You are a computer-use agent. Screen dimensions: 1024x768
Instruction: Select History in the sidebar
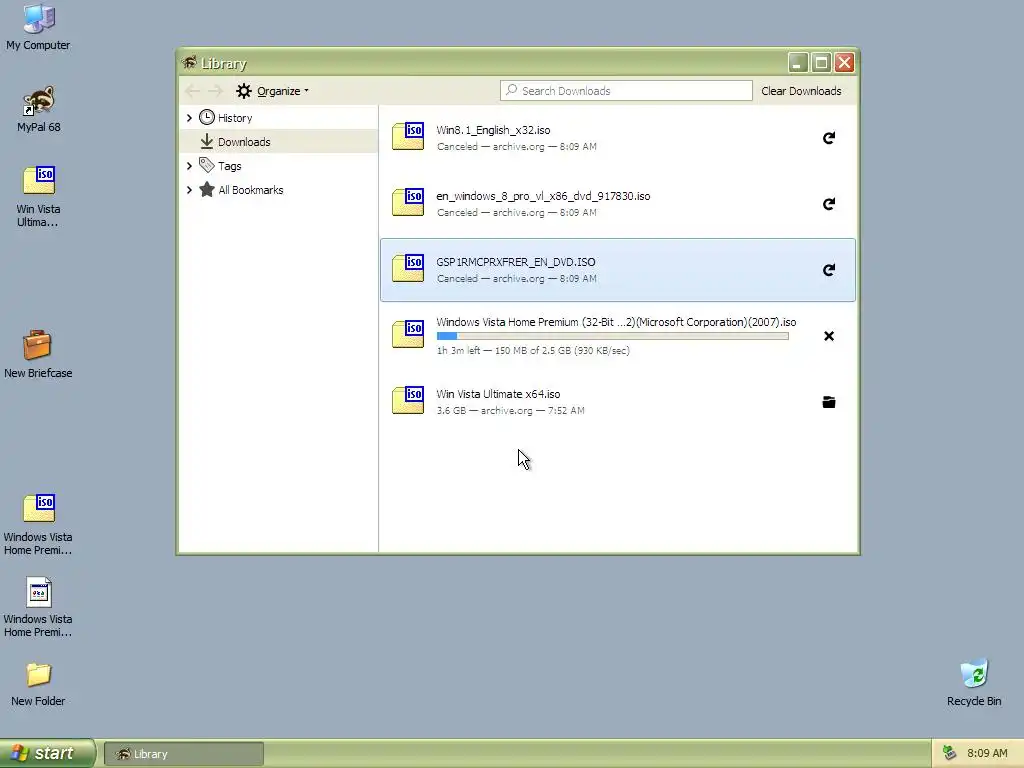point(234,118)
